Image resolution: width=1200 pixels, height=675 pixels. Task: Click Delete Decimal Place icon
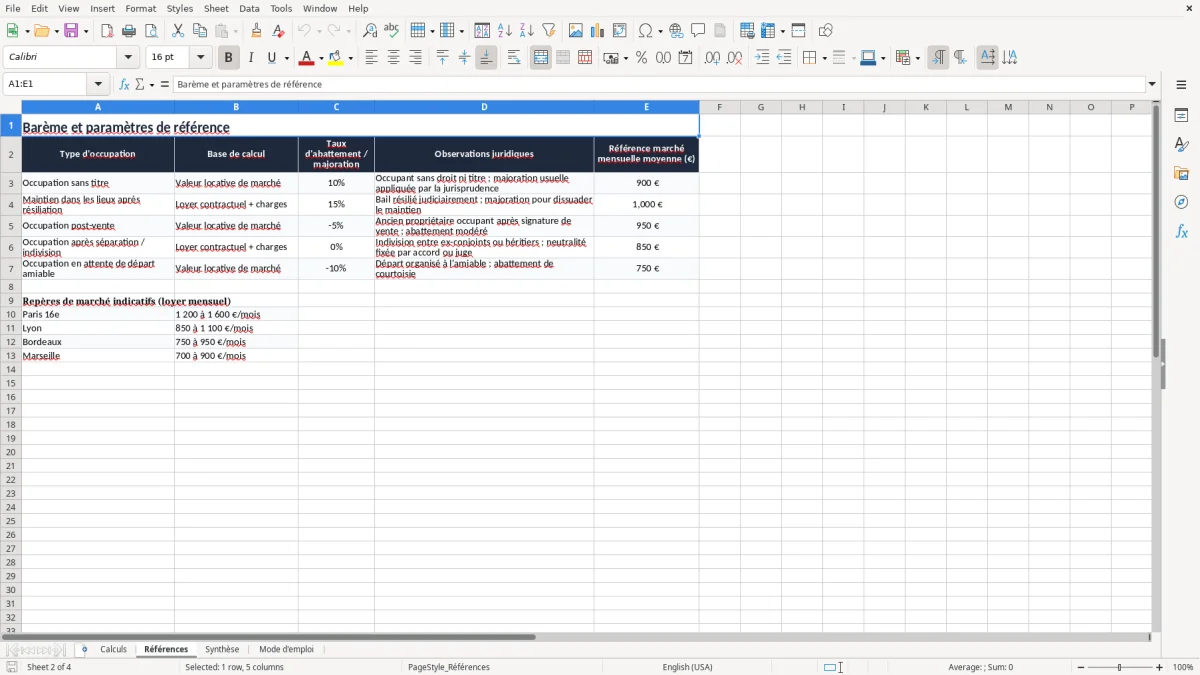[x=734, y=58]
